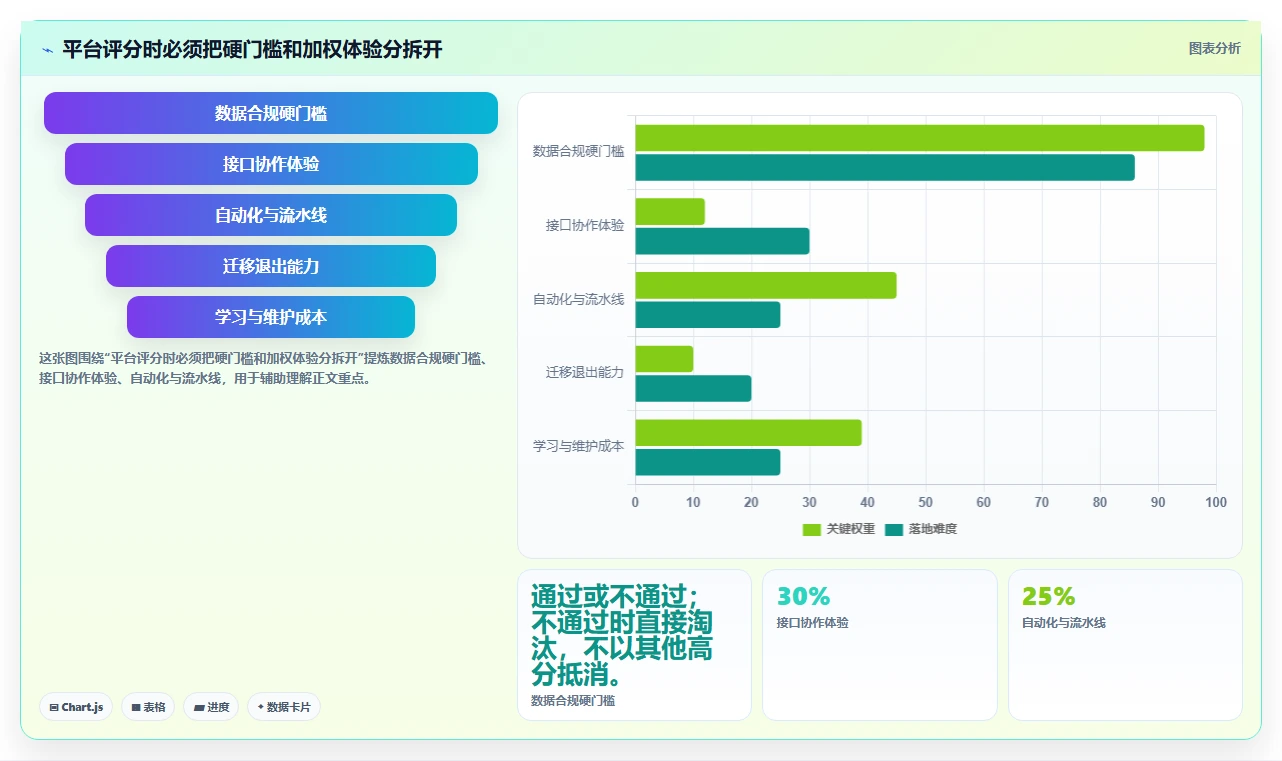Toggle the 关键权重 legend swatch
This screenshot has width=1282, height=761.
click(812, 529)
